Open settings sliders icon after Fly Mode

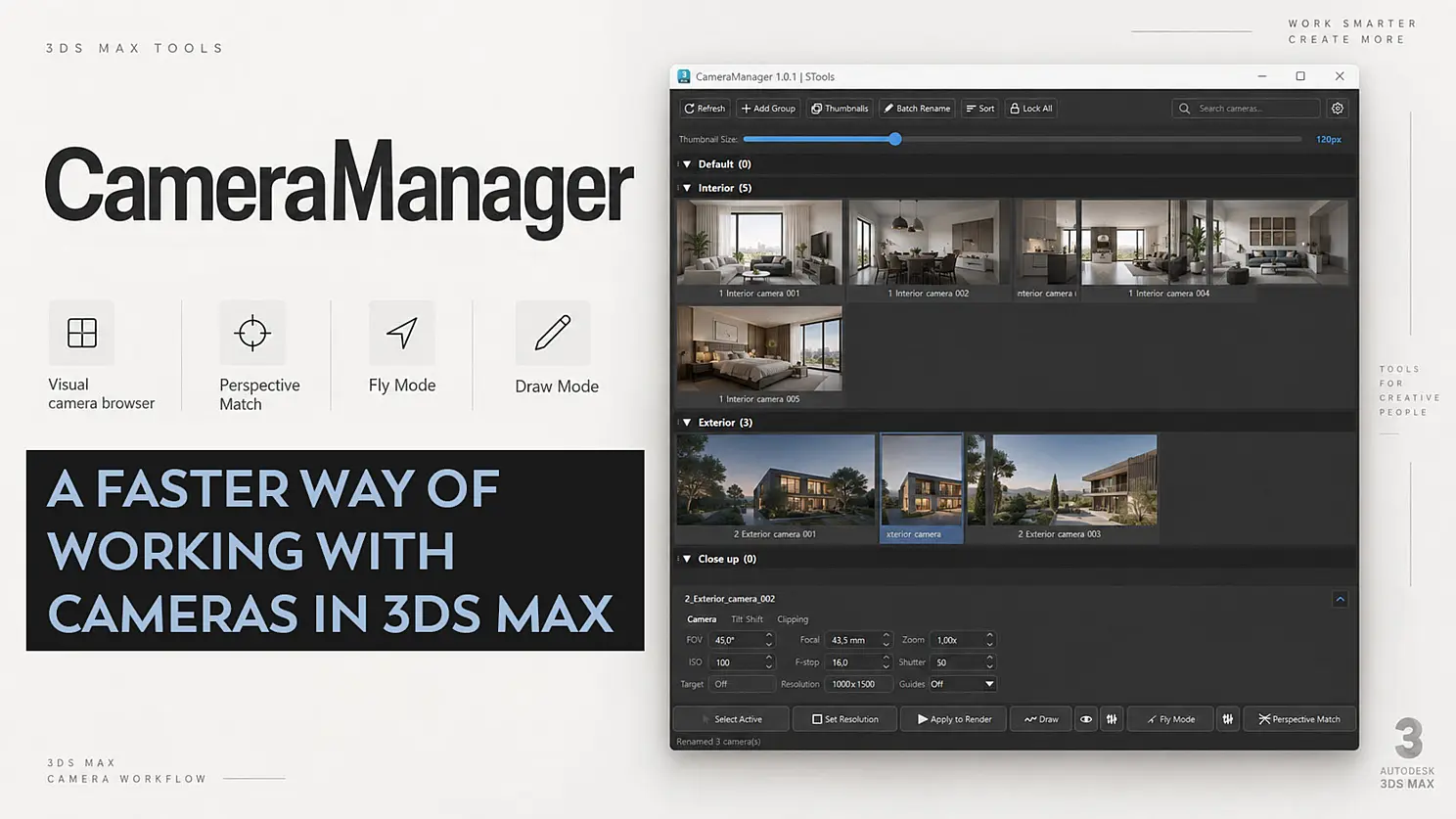click(1228, 719)
